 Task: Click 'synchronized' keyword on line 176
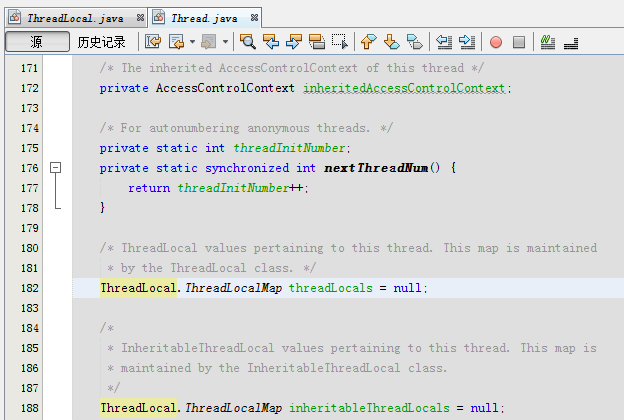point(247,168)
